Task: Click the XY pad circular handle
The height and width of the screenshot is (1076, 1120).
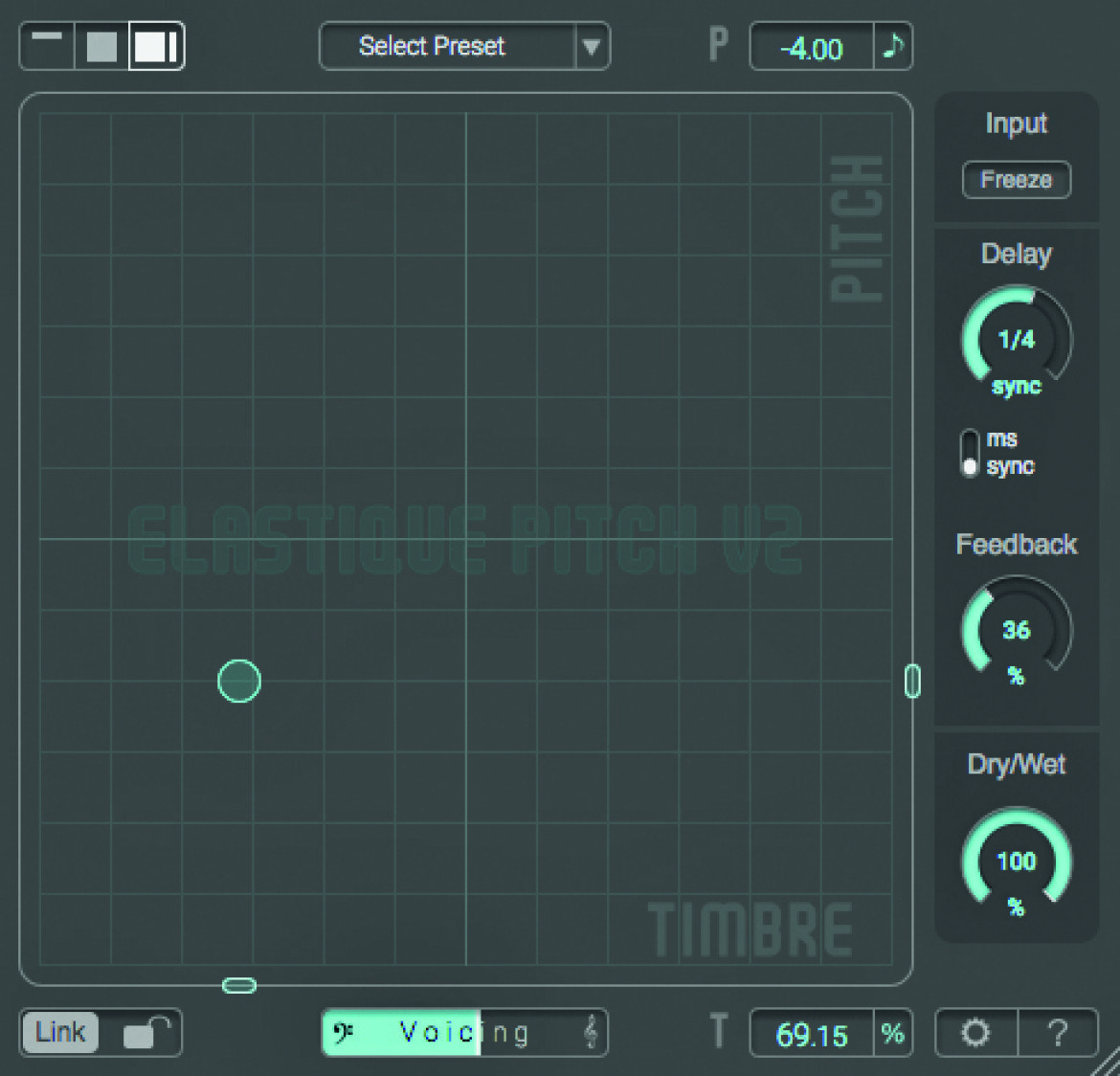Action: click(239, 681)
